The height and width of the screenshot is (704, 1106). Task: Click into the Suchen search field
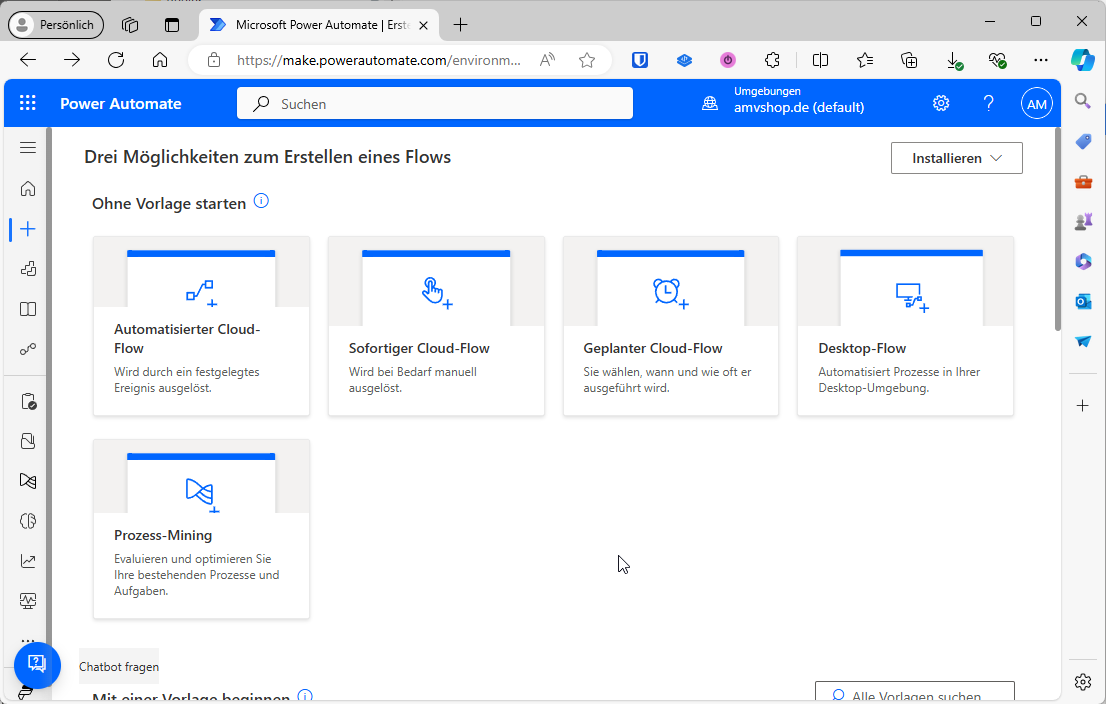(434, 103)
